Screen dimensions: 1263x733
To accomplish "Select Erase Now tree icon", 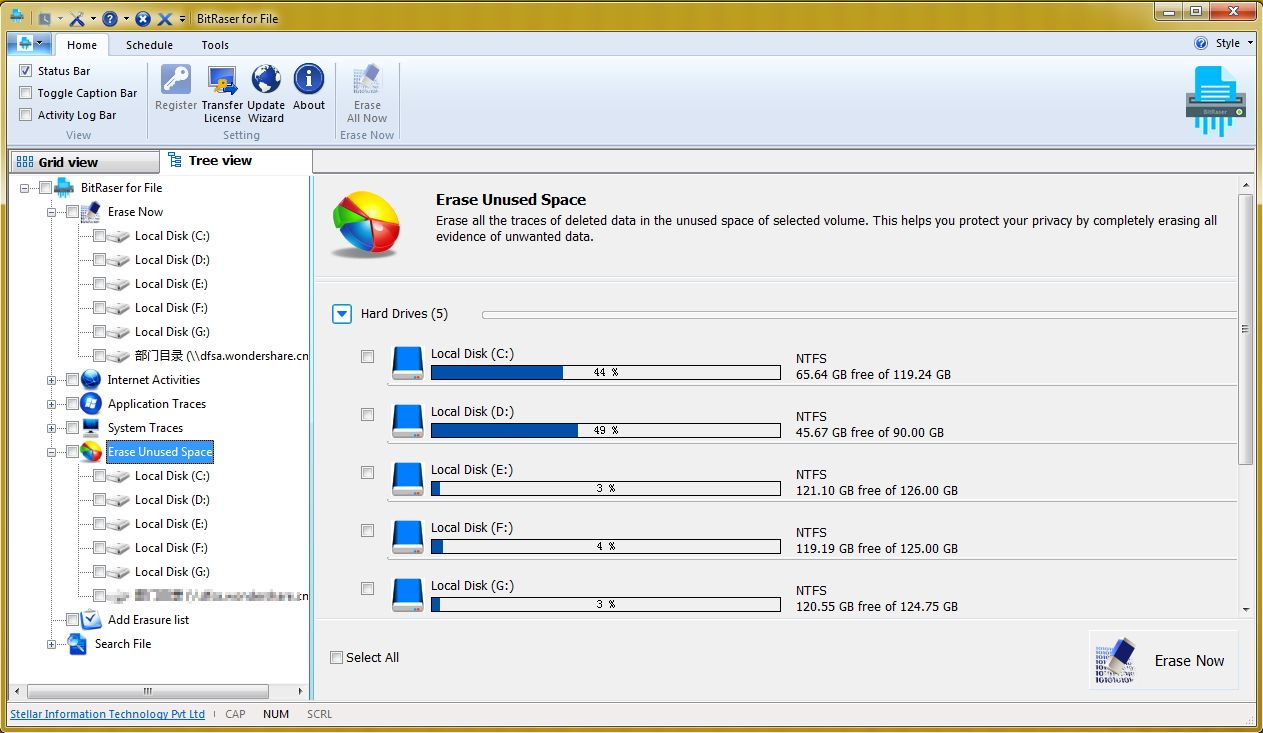I will click(91, 212).
